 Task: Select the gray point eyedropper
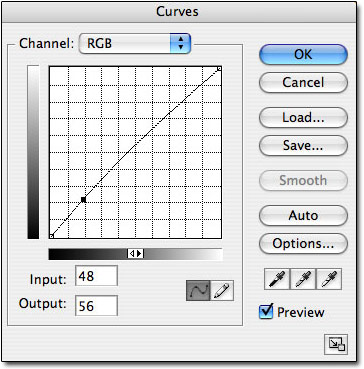(x=303, y=279)
